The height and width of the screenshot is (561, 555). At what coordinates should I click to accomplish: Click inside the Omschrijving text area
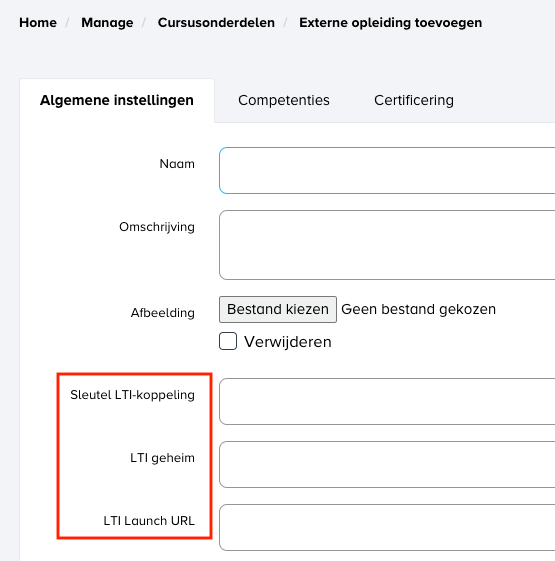click(x=387, y=245)
